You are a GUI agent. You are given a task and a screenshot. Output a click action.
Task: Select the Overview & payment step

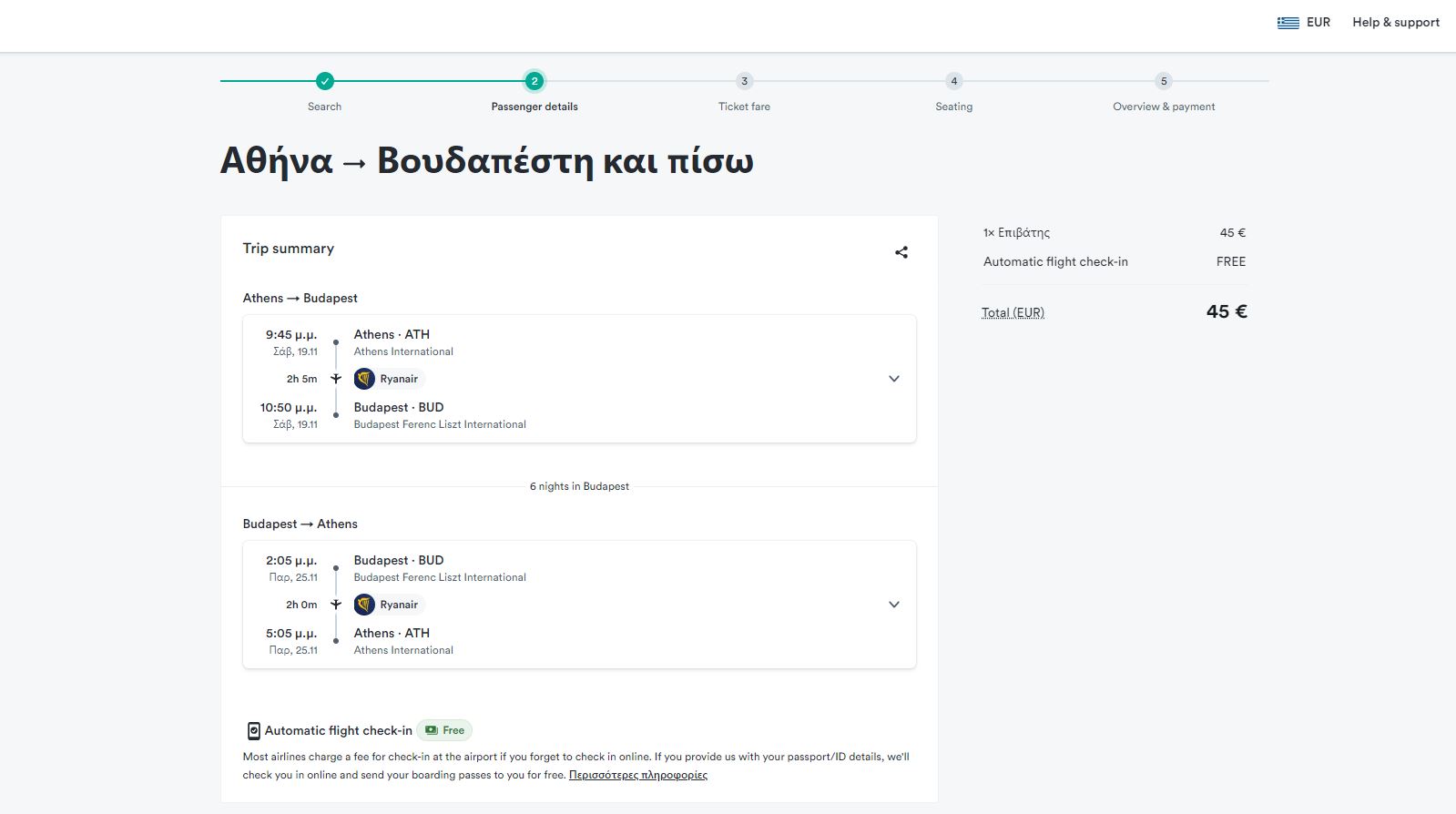pyautogui.click(x=1164, y=107)
